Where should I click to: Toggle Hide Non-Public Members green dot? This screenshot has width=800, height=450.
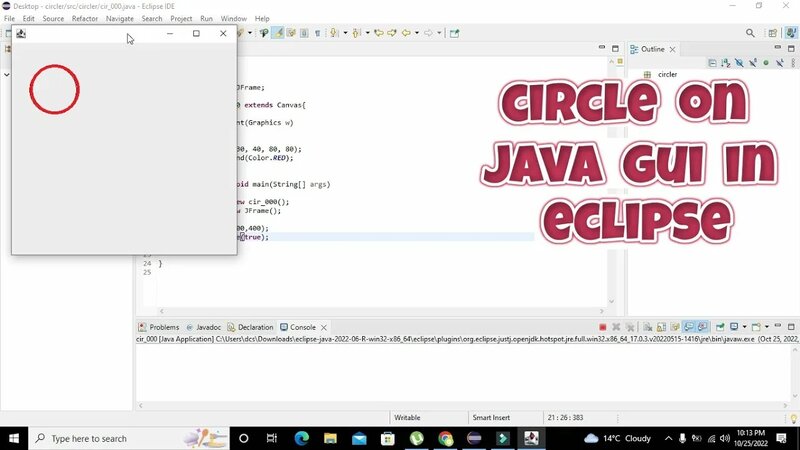pos(766,63)
